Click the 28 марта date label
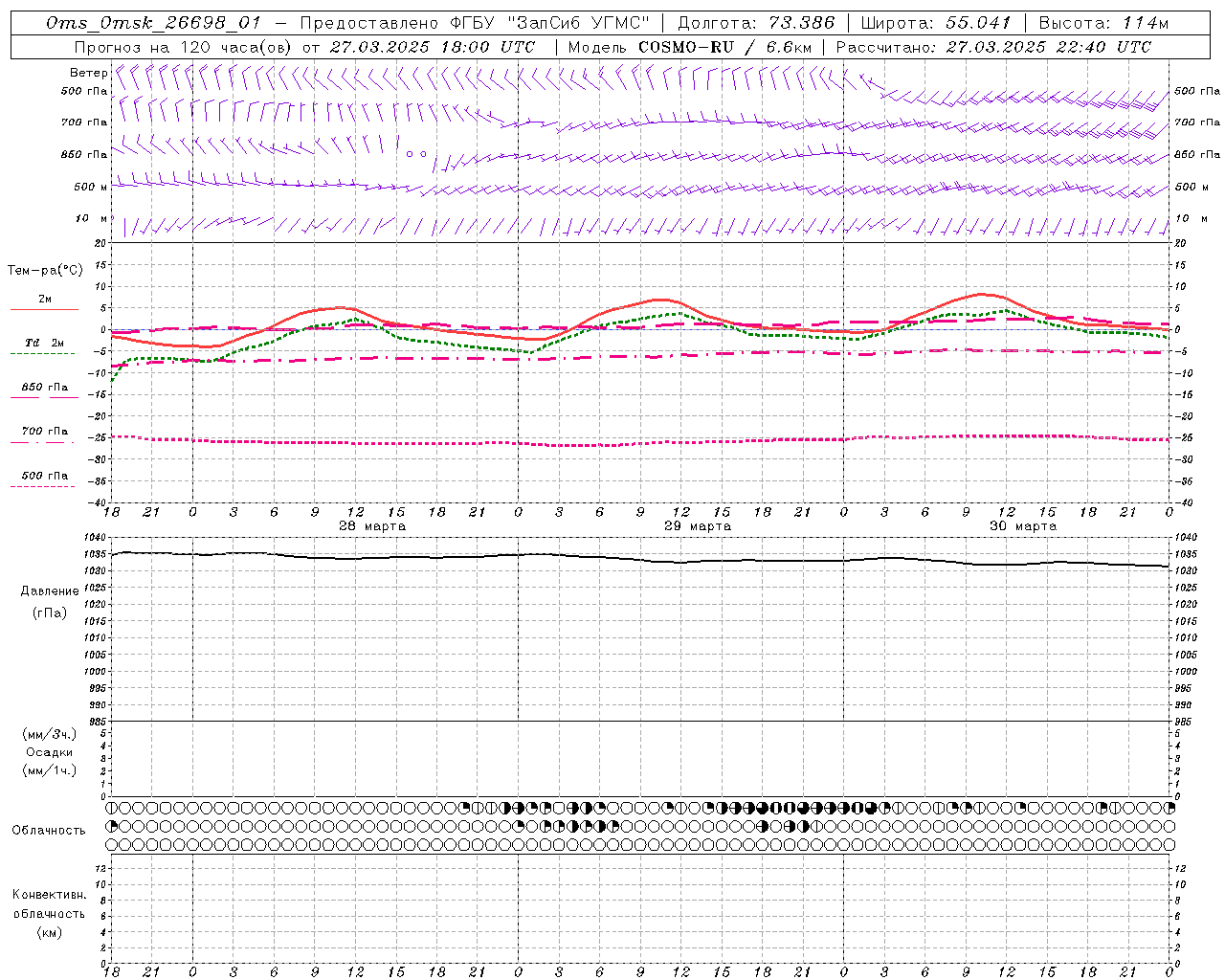This screenshot has width=1225, height=980. 372,526
